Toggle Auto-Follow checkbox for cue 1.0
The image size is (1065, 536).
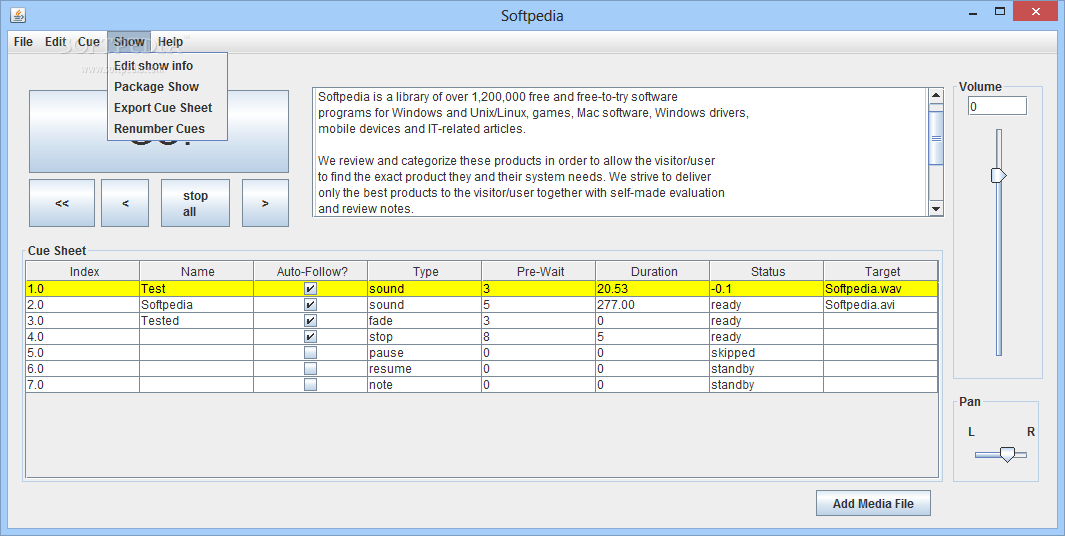click(310, 289)
